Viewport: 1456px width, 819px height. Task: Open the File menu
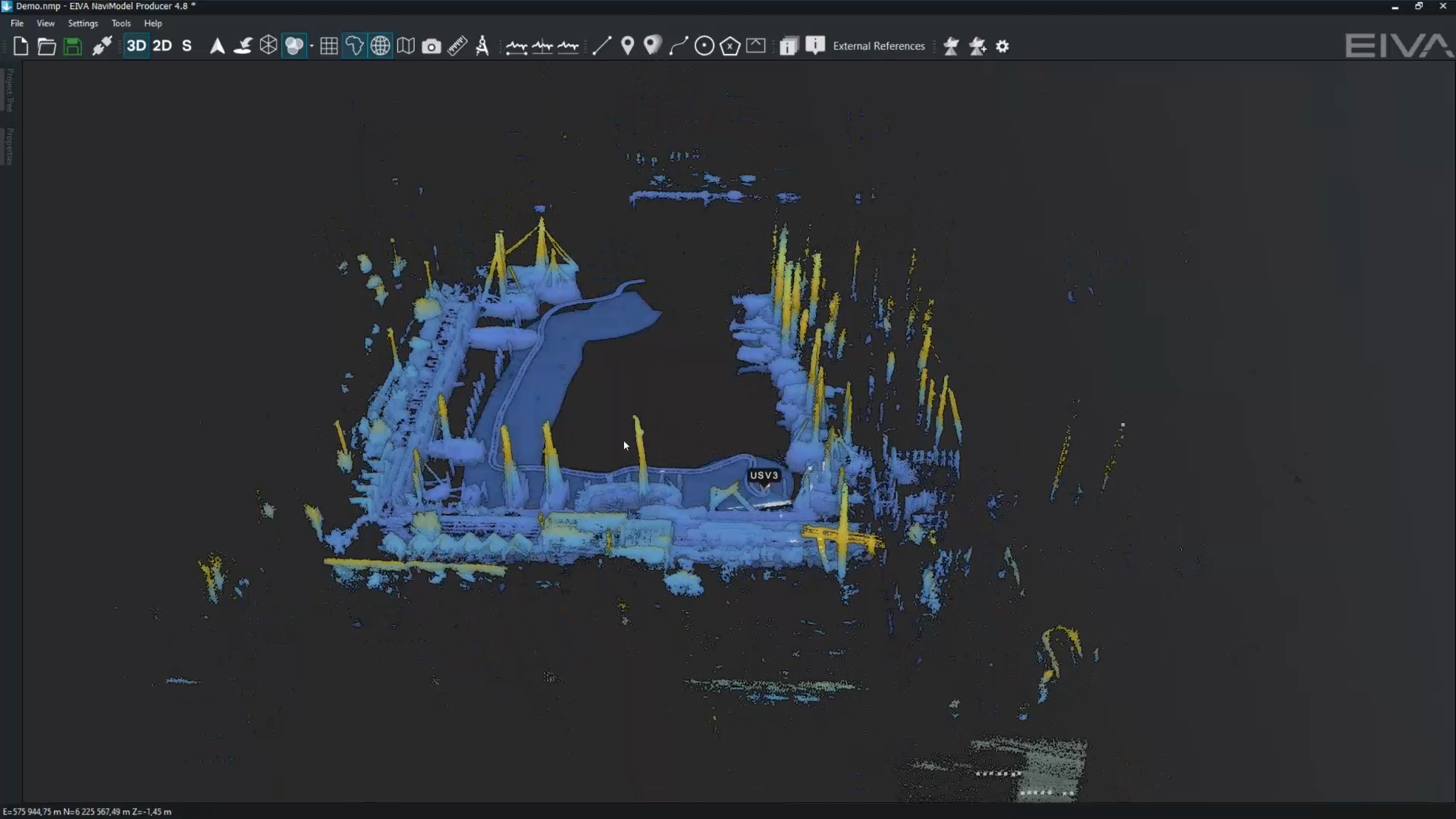(x=17, y=24)
